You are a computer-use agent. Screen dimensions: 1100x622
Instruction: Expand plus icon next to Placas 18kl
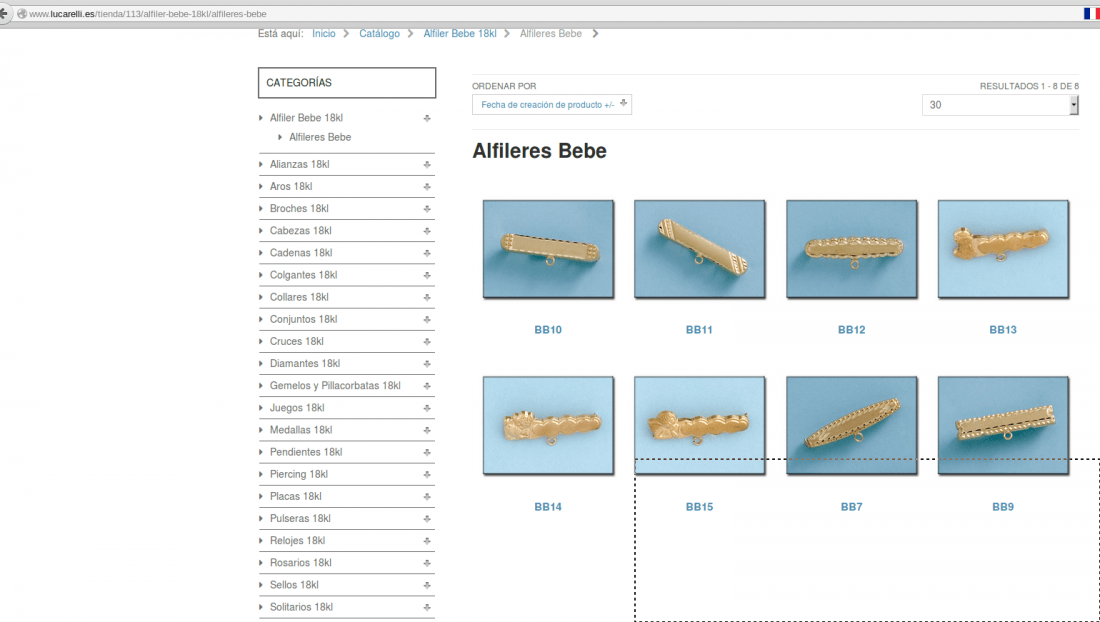[x=427, y=497]
